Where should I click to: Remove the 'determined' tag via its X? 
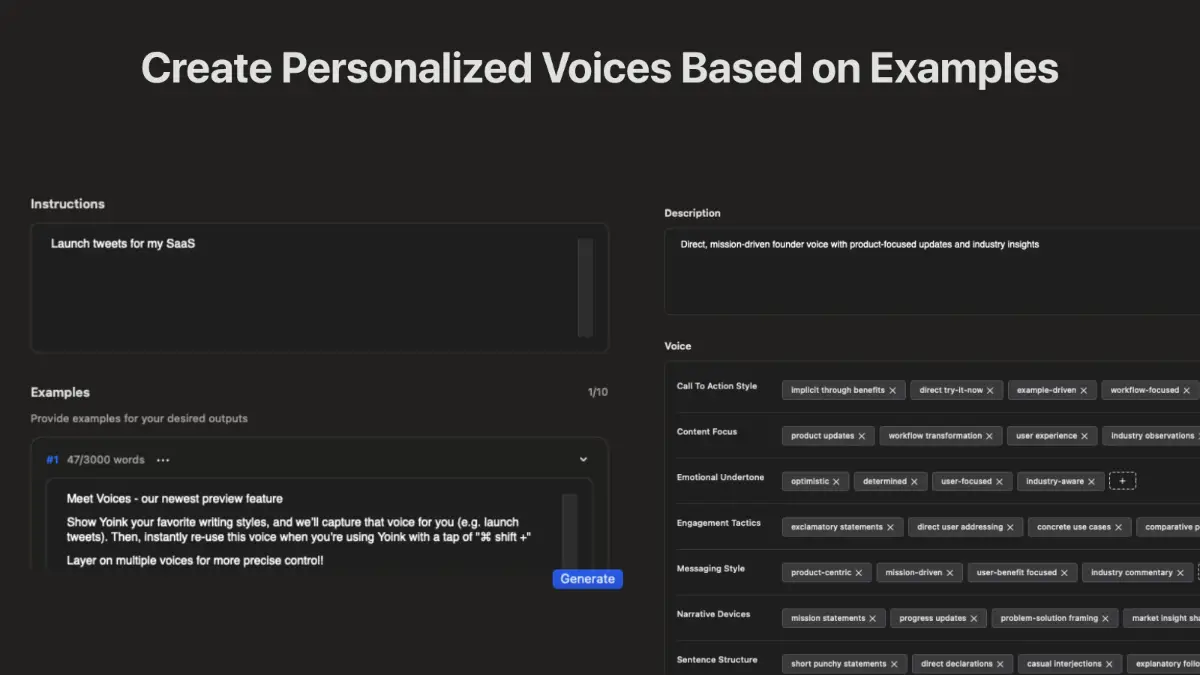pyautogui.click(x=914, y=481)
